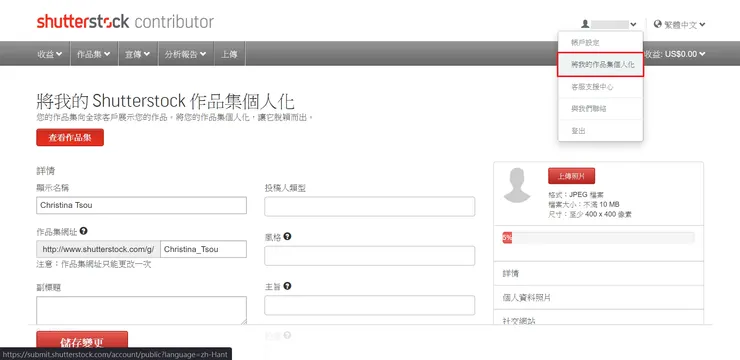Click the globe language icon
This screenshot has height=360, width=740.
coord(657,24)
